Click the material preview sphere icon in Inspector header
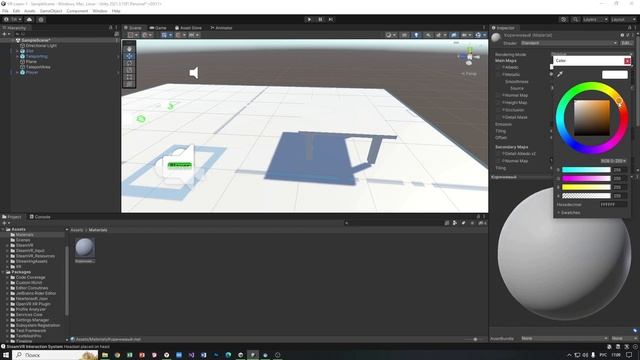640x360 pixels. point(496,38)
